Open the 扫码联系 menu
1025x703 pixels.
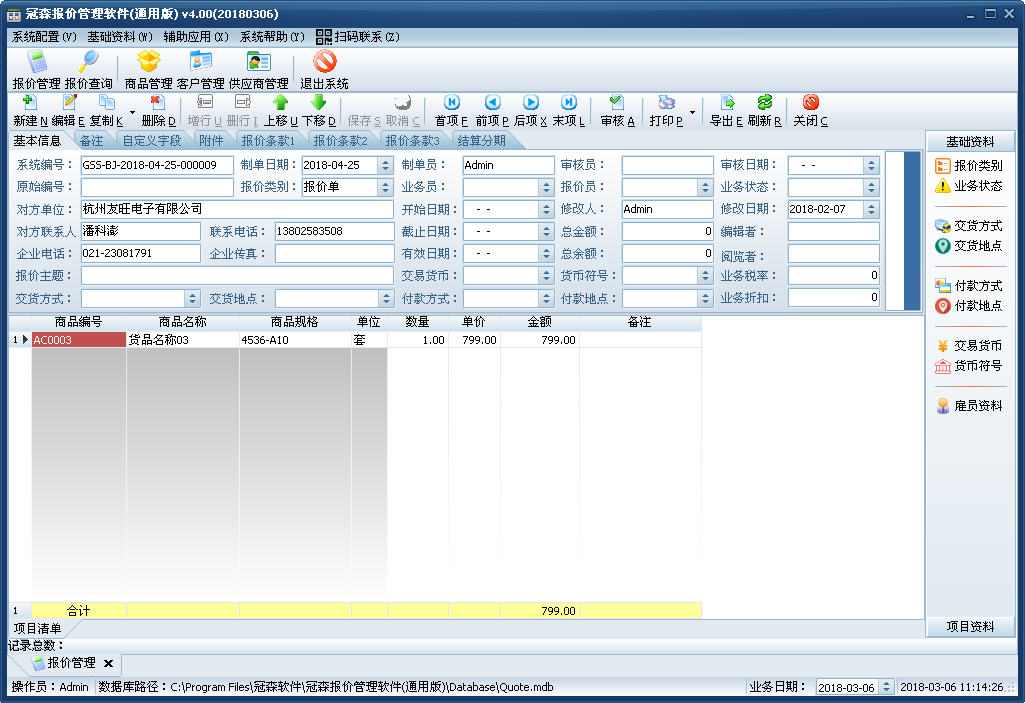click(358, 37)
